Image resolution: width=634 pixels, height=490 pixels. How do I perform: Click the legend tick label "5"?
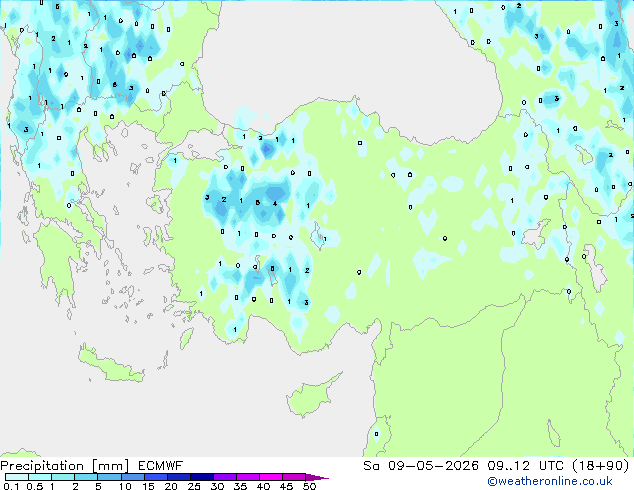[98, 486]
